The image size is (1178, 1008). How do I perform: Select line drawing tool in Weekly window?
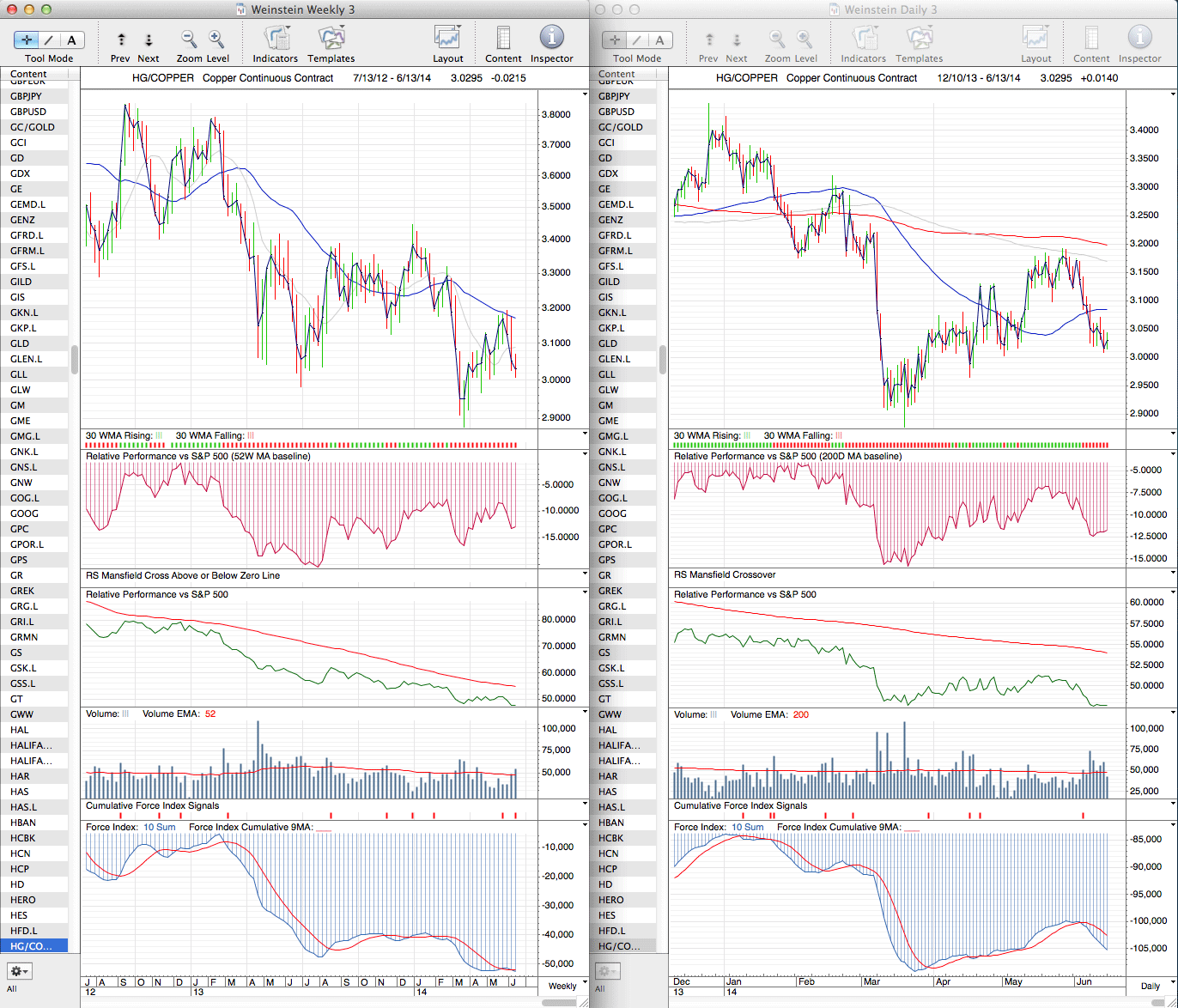pos(49,39)
